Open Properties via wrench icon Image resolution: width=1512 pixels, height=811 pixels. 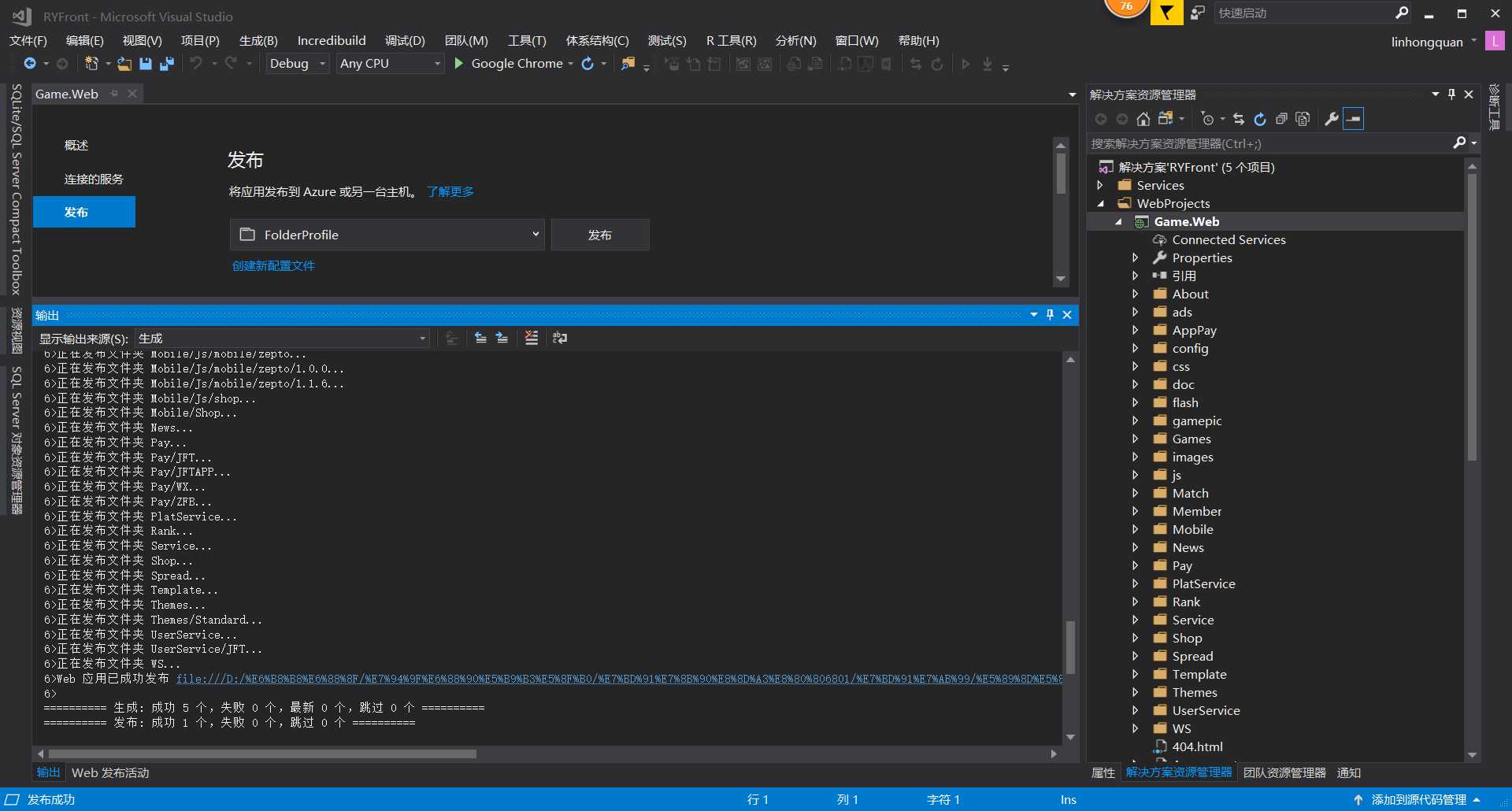[1332, 119]
